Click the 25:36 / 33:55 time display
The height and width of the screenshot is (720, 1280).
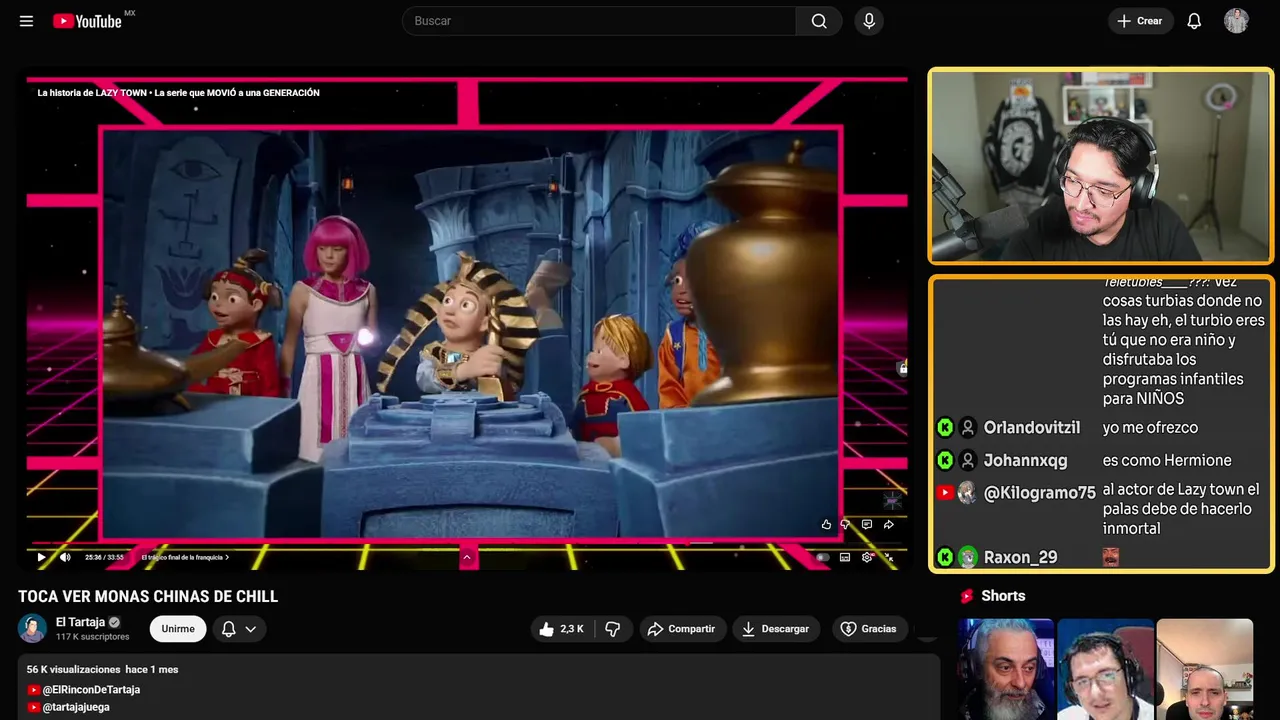pos(104,557)
